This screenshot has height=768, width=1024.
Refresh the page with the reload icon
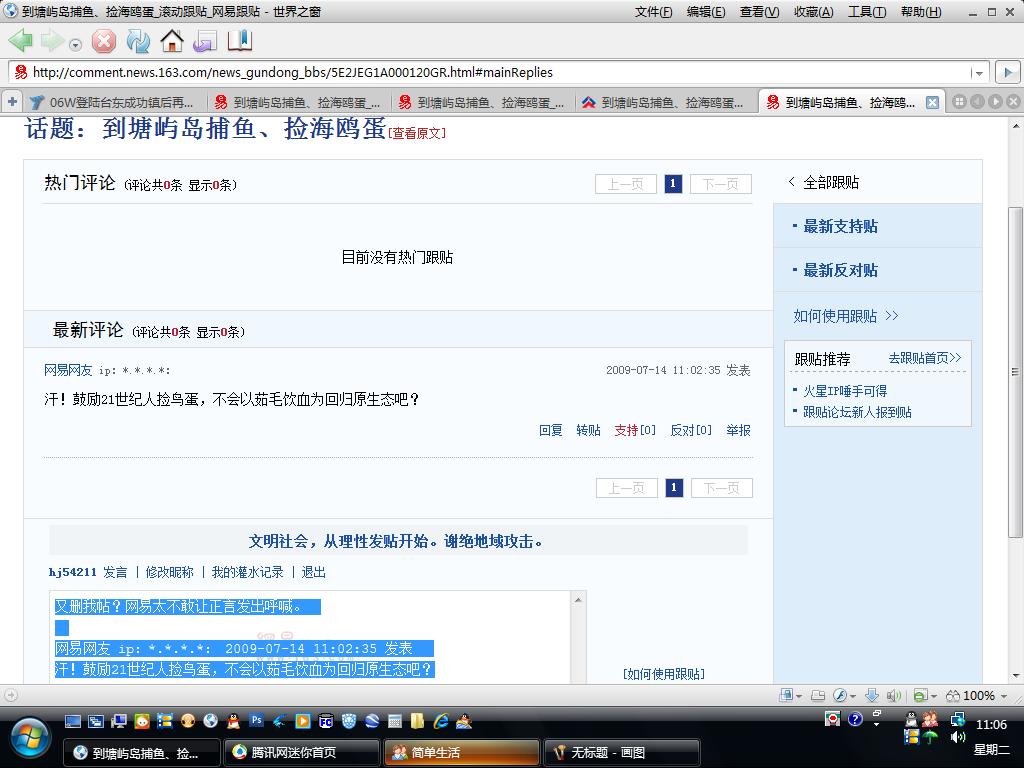138,41
